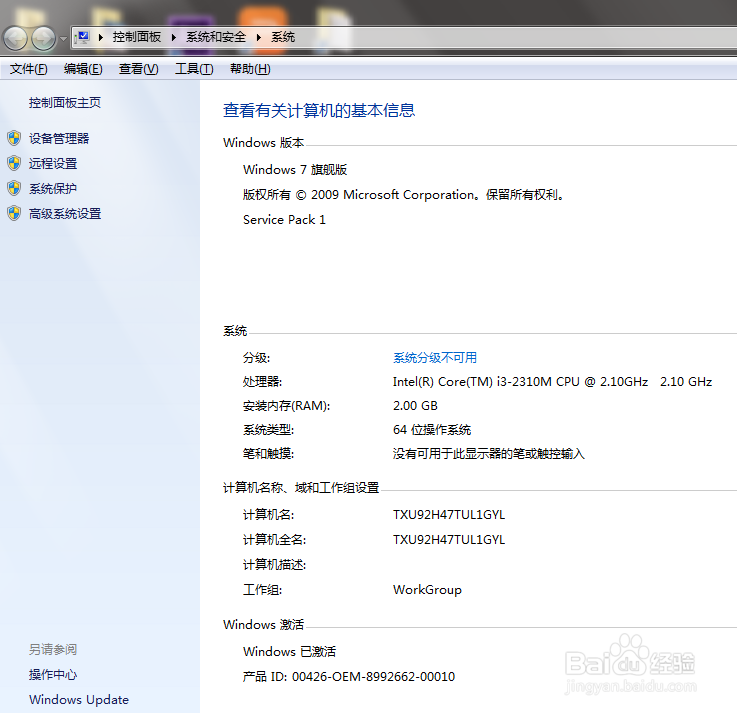The width and height of the screenshot is (737, 713).
Task: Click the 没有可用于此显示器的笔或触控输入 value
Action: (488, 454)
